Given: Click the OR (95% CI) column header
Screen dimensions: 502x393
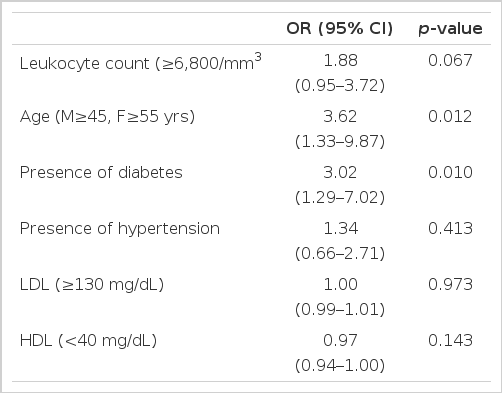Looking at the screenshot, I should click(340, 28).
